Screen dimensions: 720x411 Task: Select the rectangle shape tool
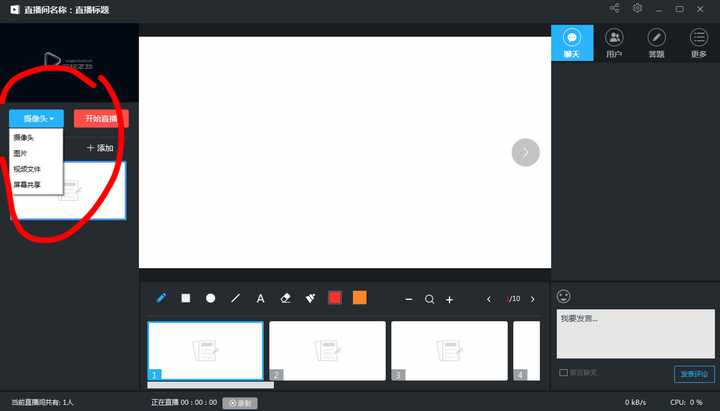(x=186, y=298)
